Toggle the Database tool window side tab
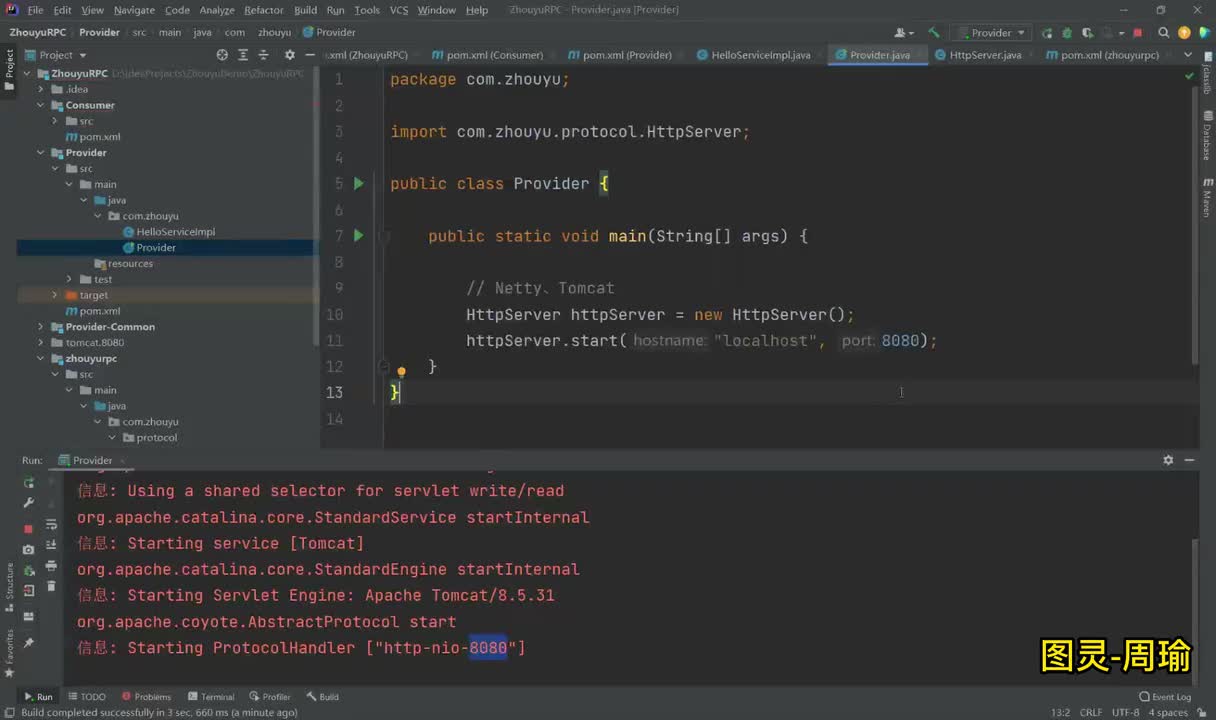Image resolution: width=1216 pixels, height=720 pixels. [x=1207, y=137]
